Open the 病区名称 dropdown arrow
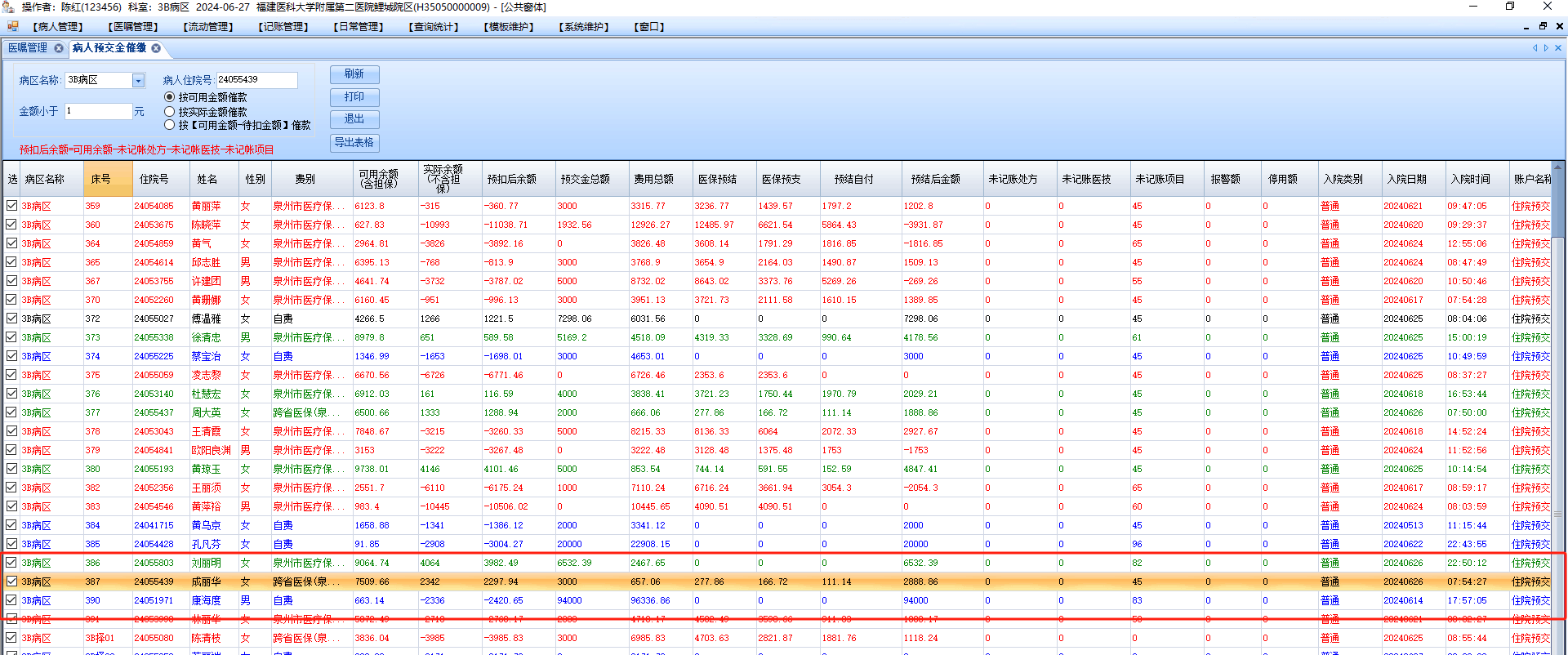 tap(138, 80)
